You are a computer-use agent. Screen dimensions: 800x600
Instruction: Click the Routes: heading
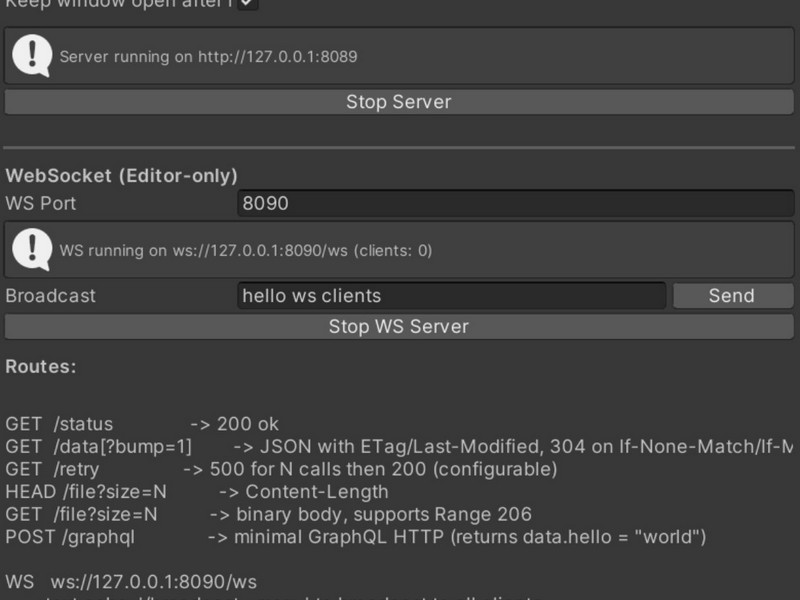click(x=41, y=367)
